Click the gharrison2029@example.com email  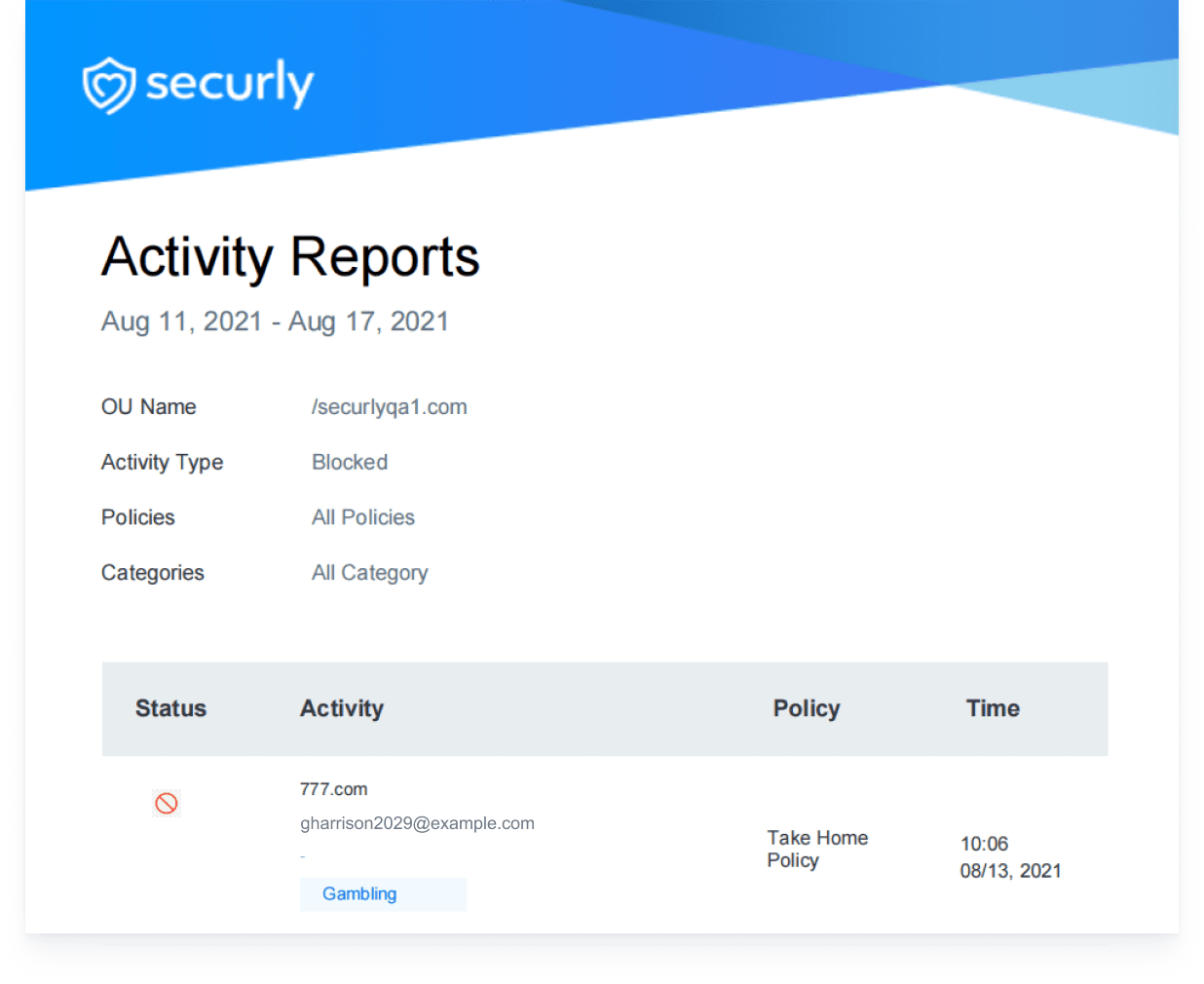[417, 823]
